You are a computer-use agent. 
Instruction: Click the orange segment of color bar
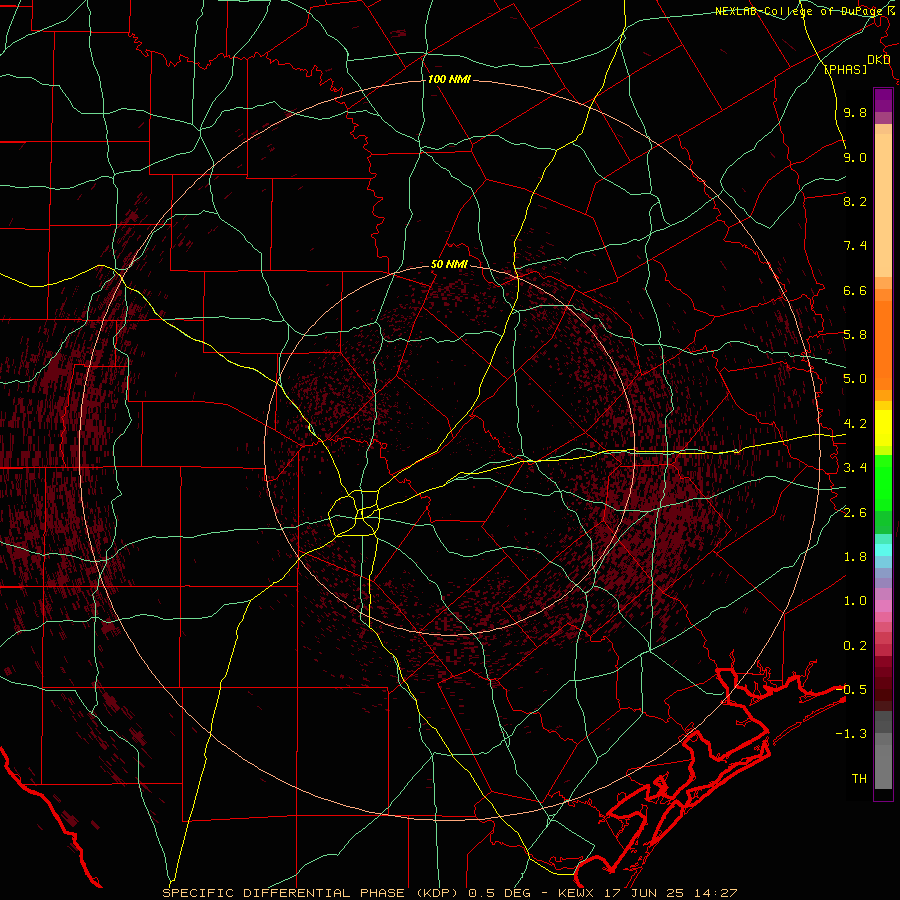point(883,344)
